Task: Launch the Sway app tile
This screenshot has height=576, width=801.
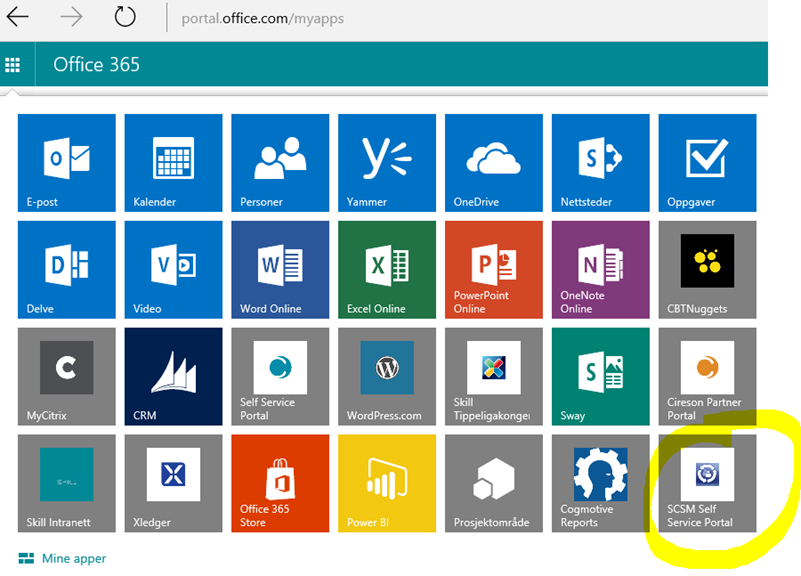Action: [x=601, y=376]
